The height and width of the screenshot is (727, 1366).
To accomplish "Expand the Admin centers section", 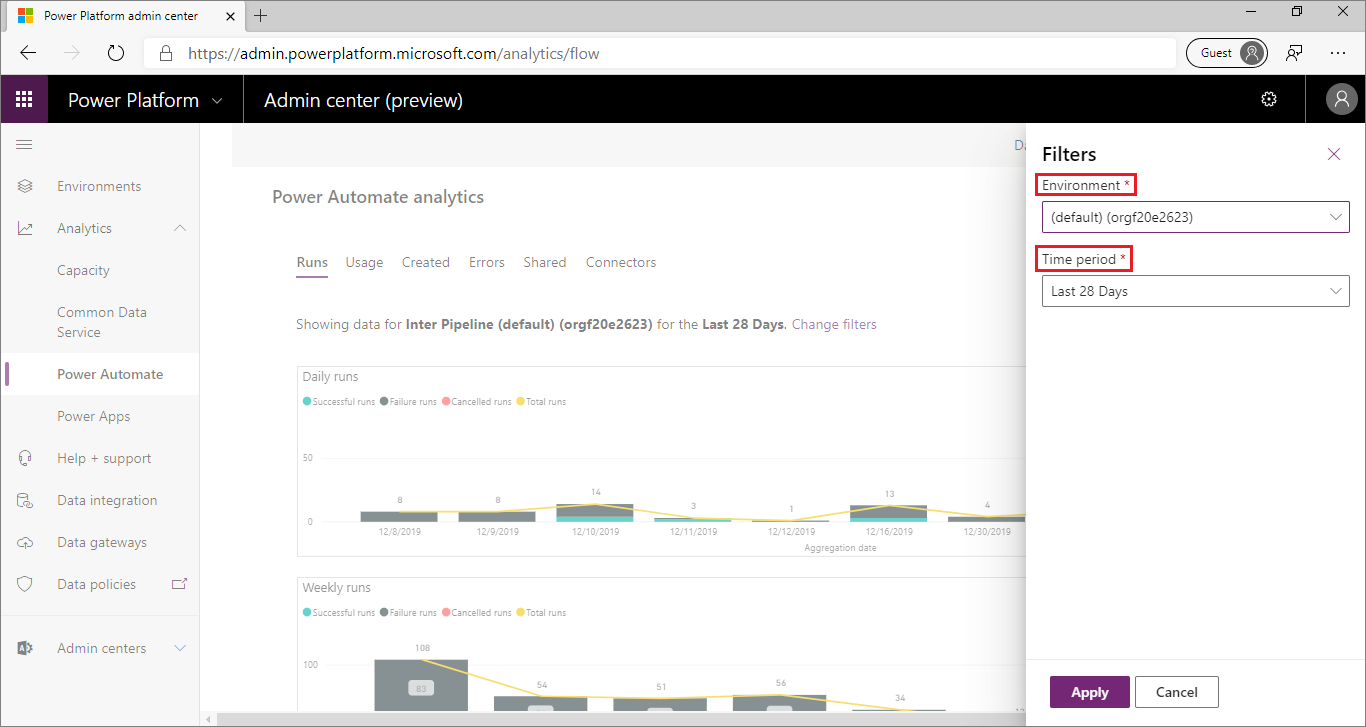I will [180, 648].
